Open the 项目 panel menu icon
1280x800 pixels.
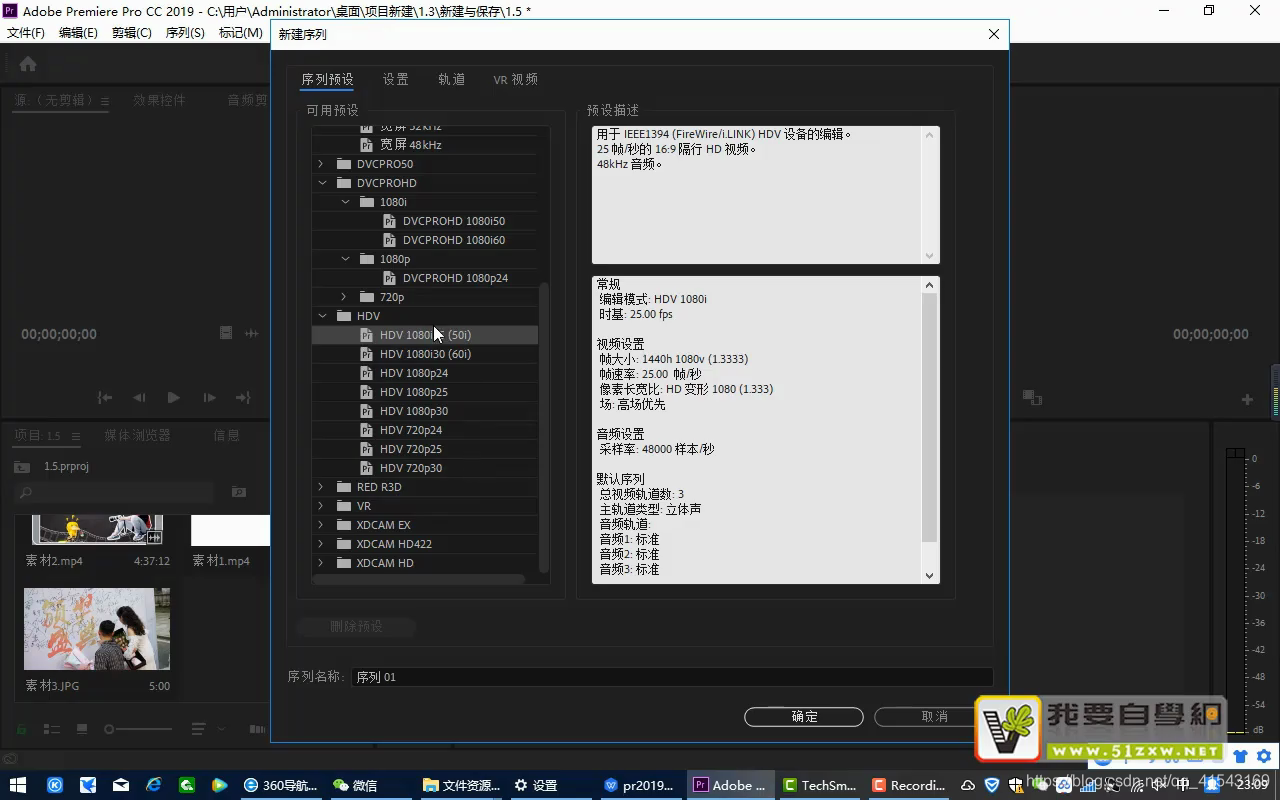(77, 436)
